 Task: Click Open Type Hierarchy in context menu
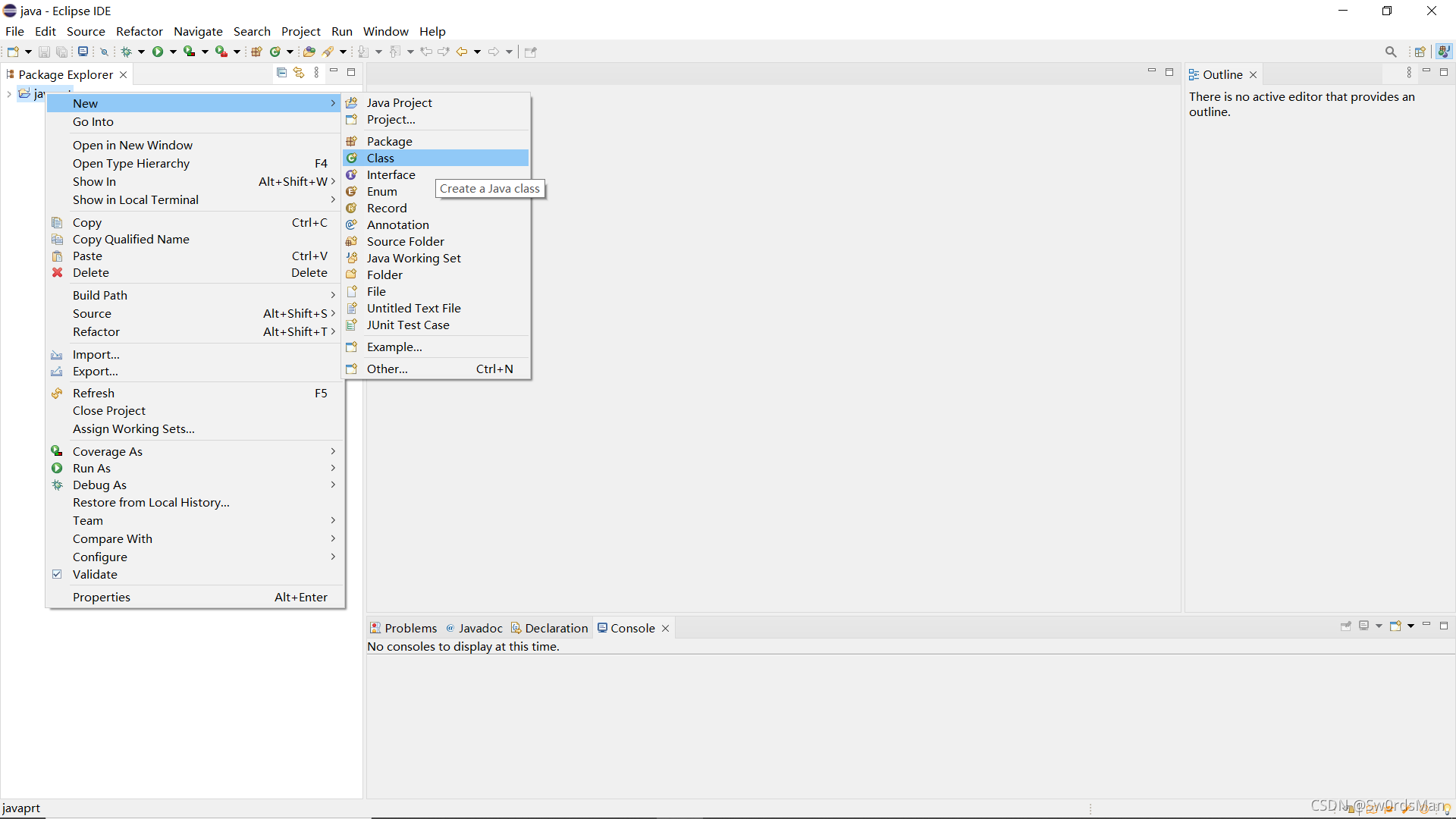pos(194,163)
